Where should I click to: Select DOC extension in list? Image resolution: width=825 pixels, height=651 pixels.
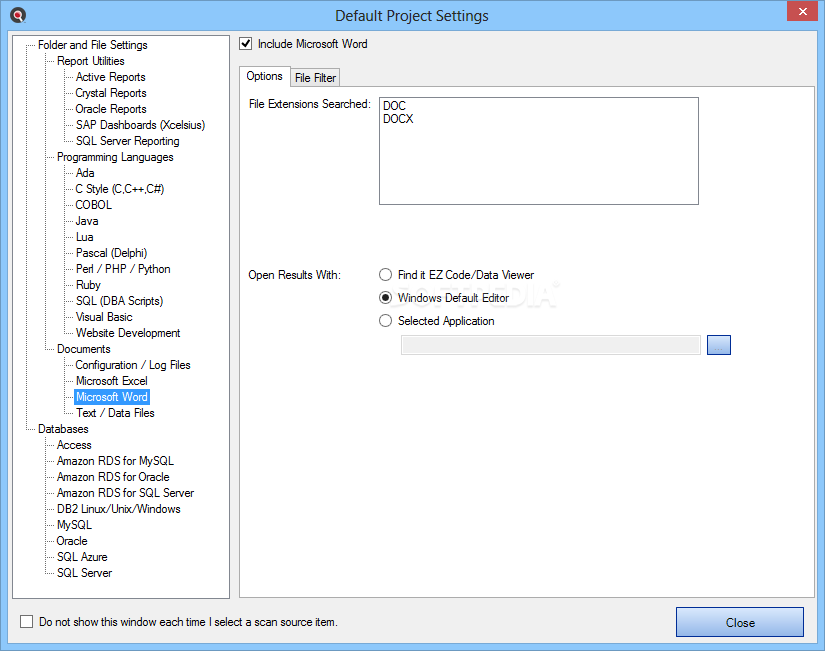395,106
